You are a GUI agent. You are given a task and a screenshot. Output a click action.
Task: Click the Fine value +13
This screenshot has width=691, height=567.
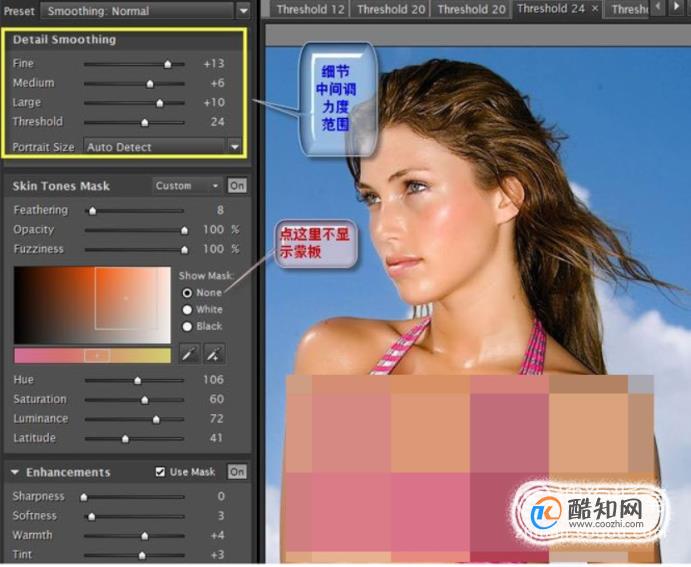[214, 64]
